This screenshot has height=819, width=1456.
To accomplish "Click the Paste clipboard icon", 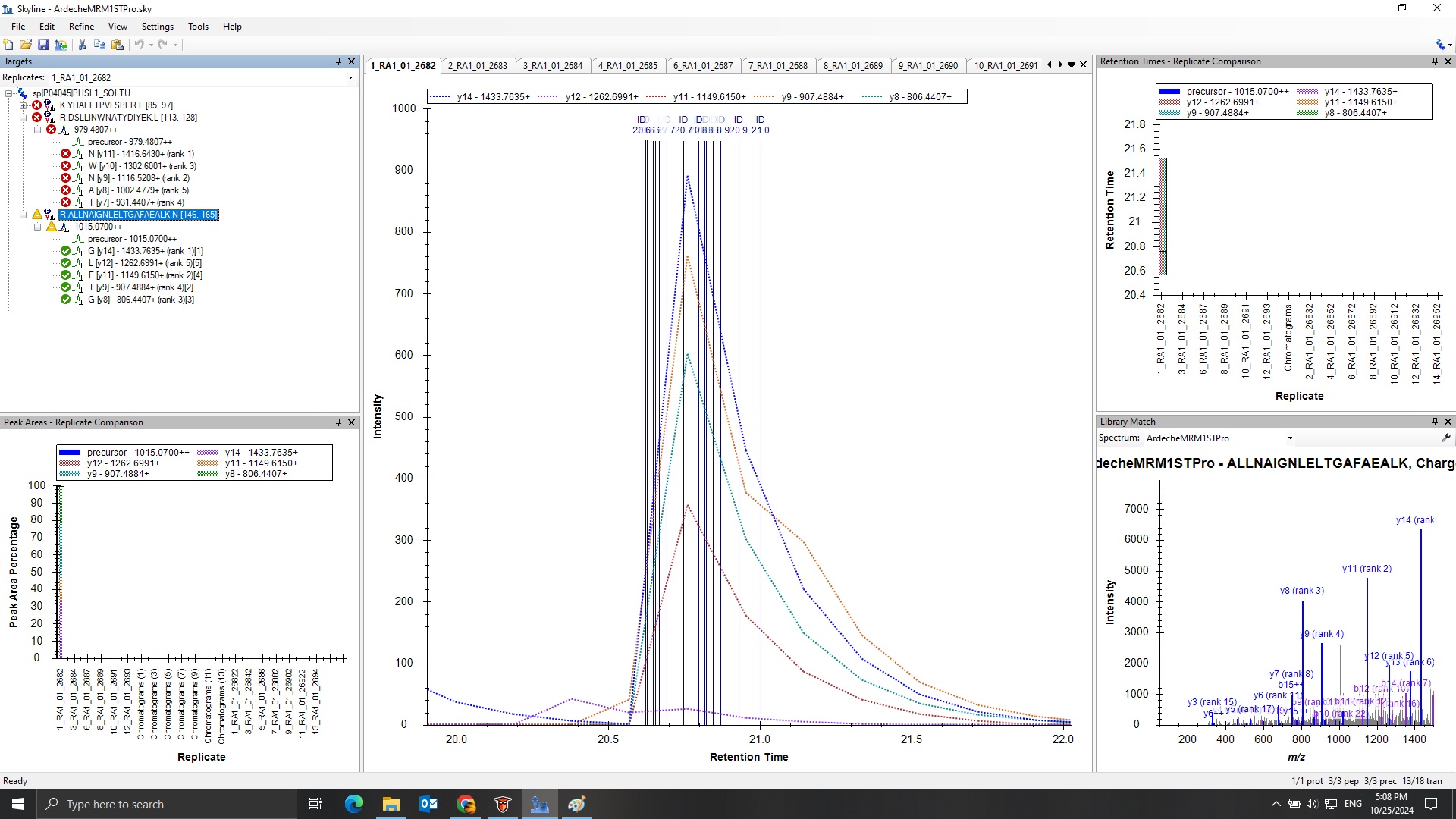I will point(118,45).
